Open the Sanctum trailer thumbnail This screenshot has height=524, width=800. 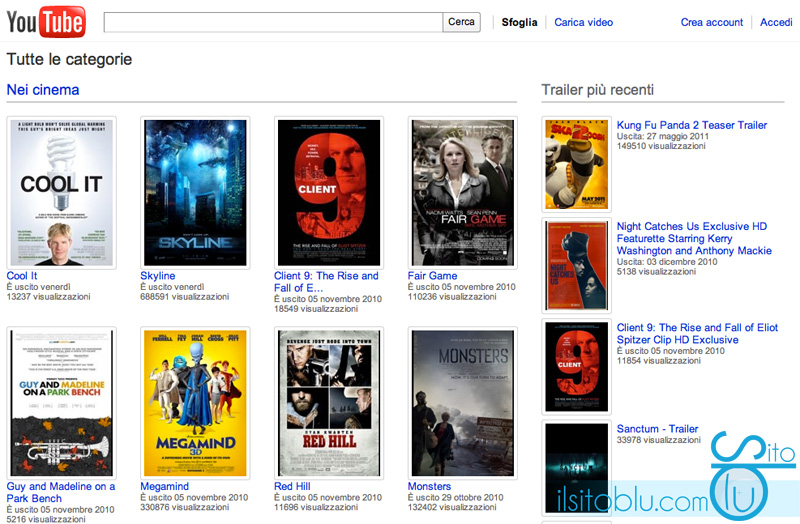tap(577, 468)
